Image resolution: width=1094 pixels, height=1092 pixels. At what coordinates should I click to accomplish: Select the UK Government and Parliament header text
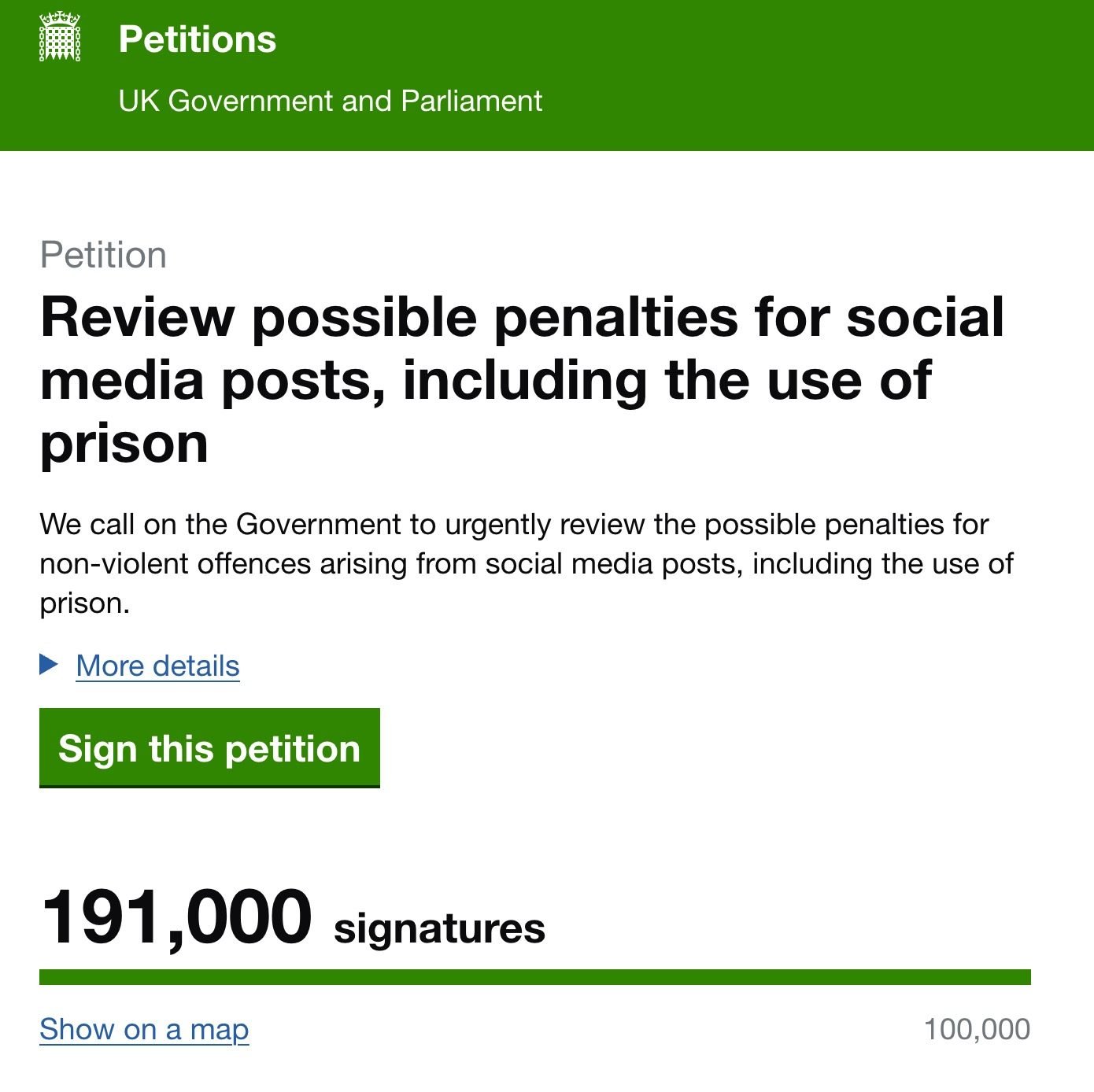pyautogui.click(x=331, y=101)
